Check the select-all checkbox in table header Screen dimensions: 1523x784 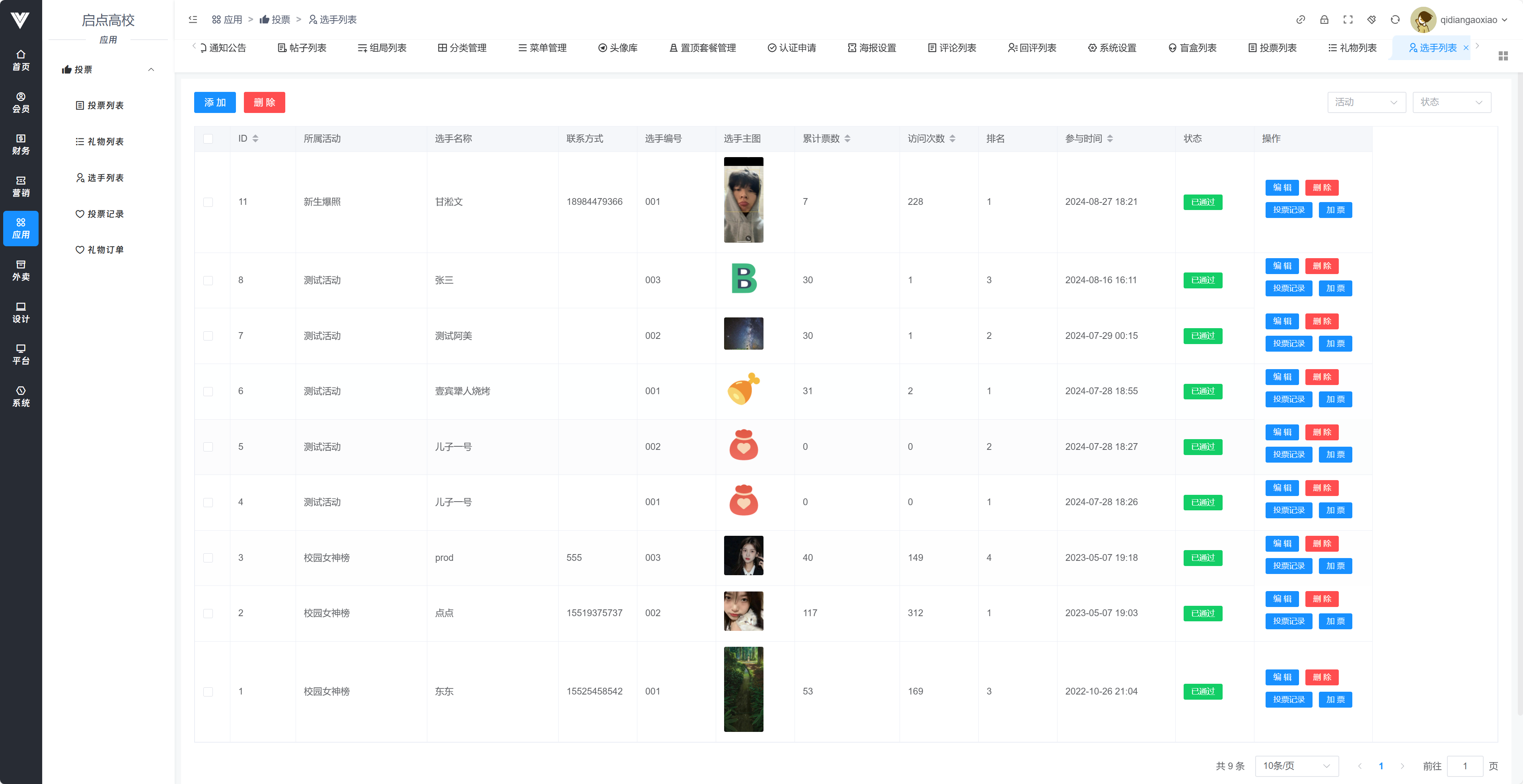tap(208, 139)
